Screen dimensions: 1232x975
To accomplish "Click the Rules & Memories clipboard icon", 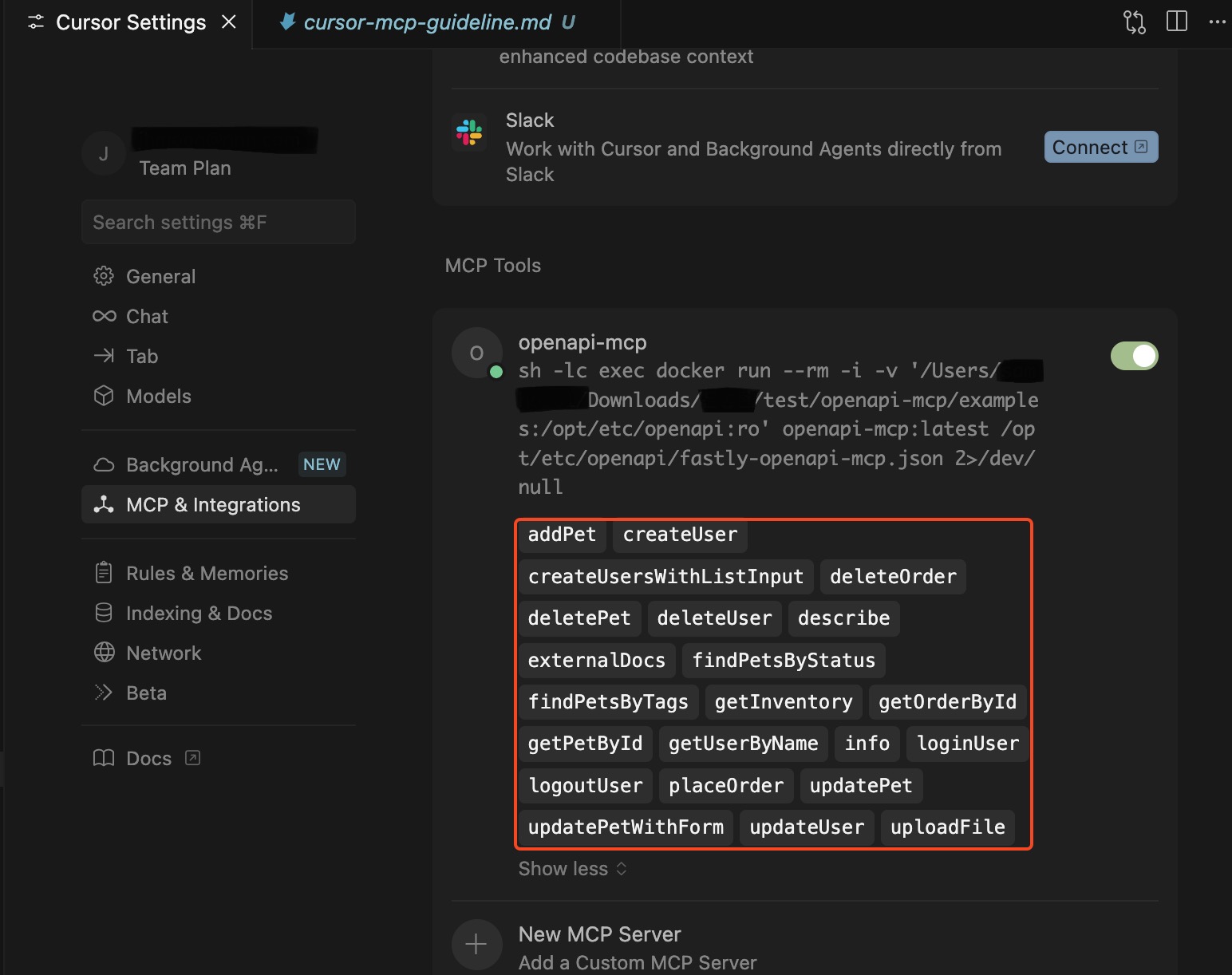I will [104, 573].
